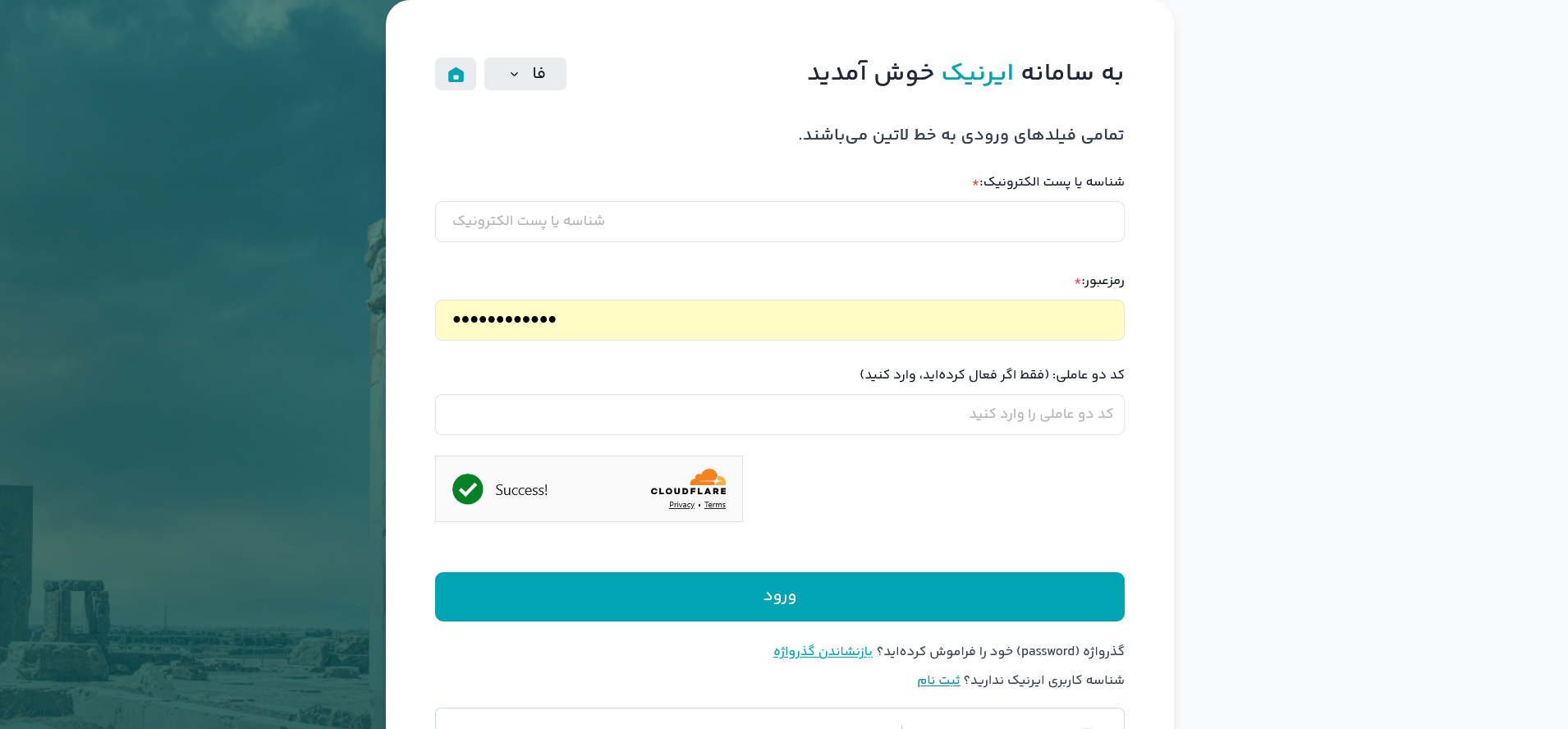Open the فا language dropdown

coord(525,74)
